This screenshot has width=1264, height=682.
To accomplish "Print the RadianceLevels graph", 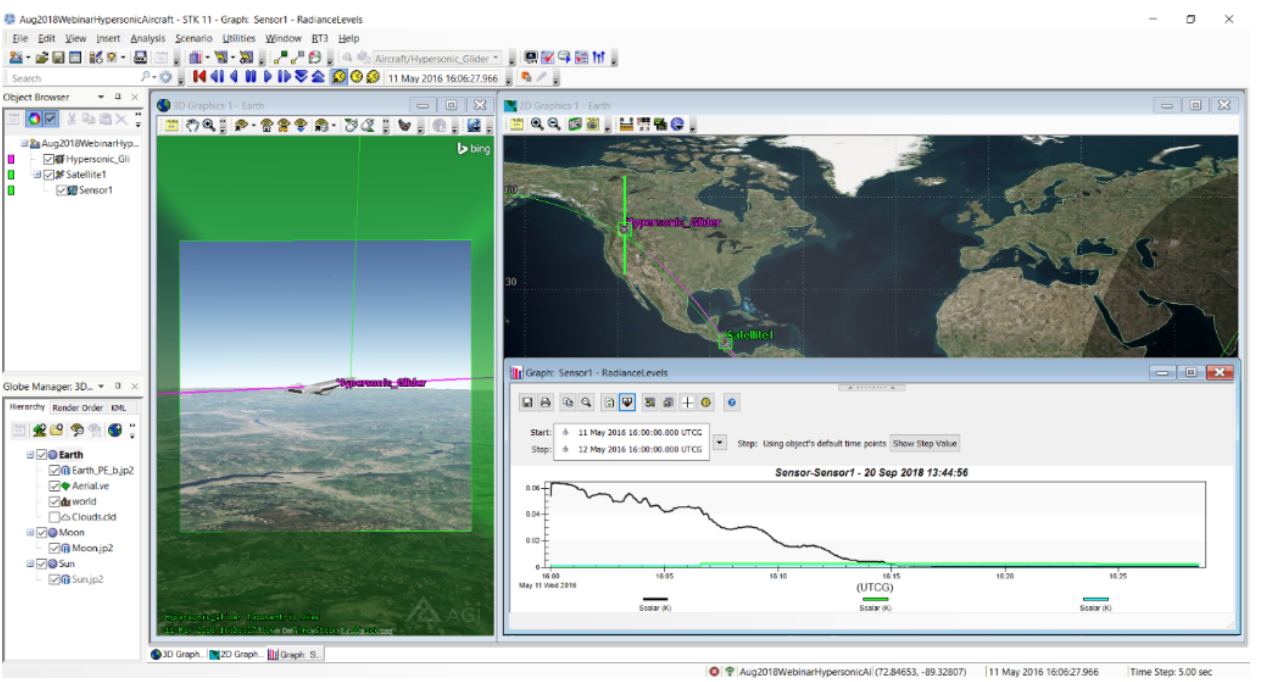I will coord(545,402).
